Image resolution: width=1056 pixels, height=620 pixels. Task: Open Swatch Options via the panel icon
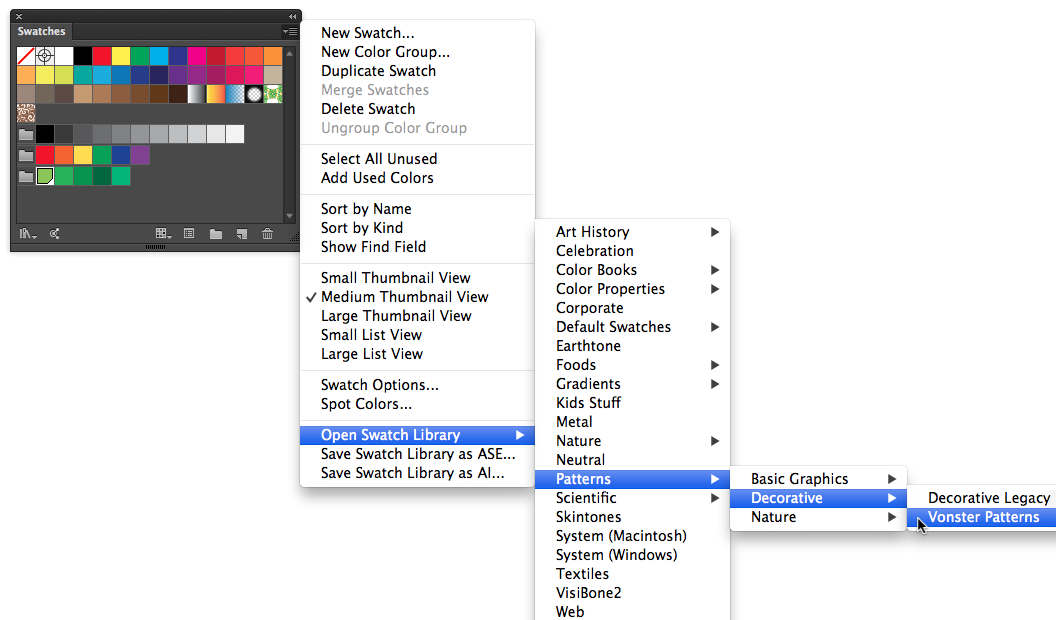[x=189, y=233]
